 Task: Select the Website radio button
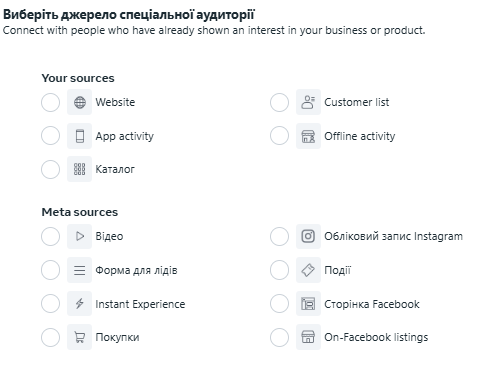(50, 102)
